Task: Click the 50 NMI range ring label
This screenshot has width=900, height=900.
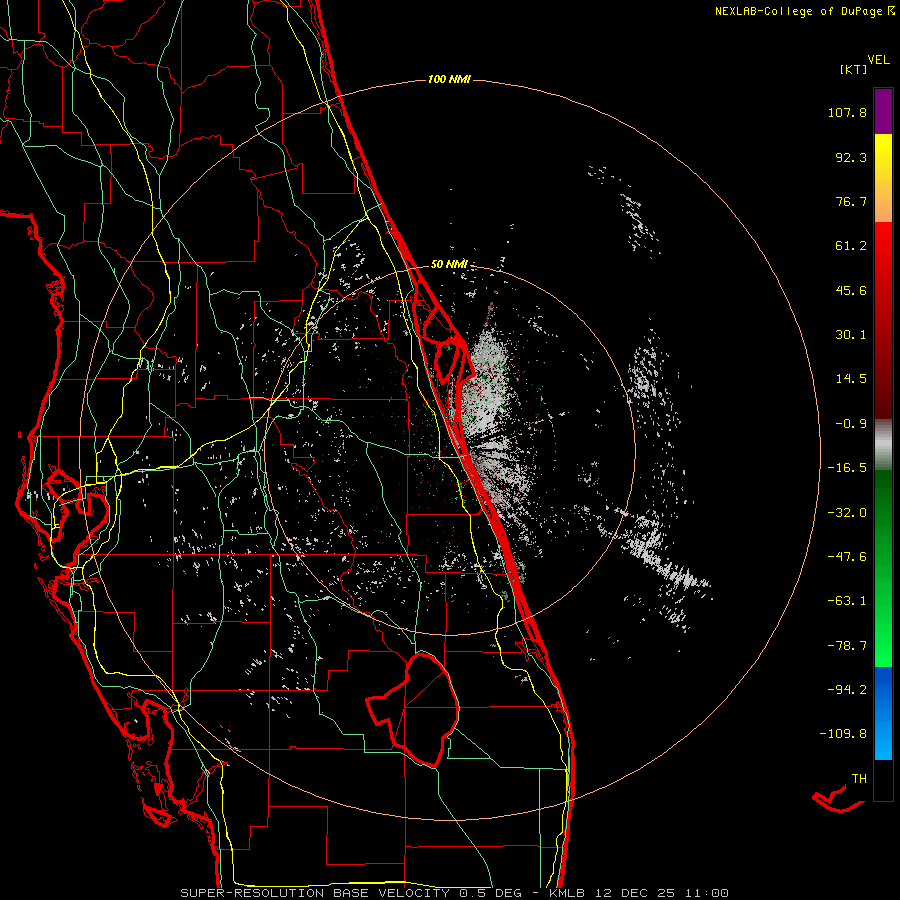Action: pyautogui.click(x=449, y=264)
